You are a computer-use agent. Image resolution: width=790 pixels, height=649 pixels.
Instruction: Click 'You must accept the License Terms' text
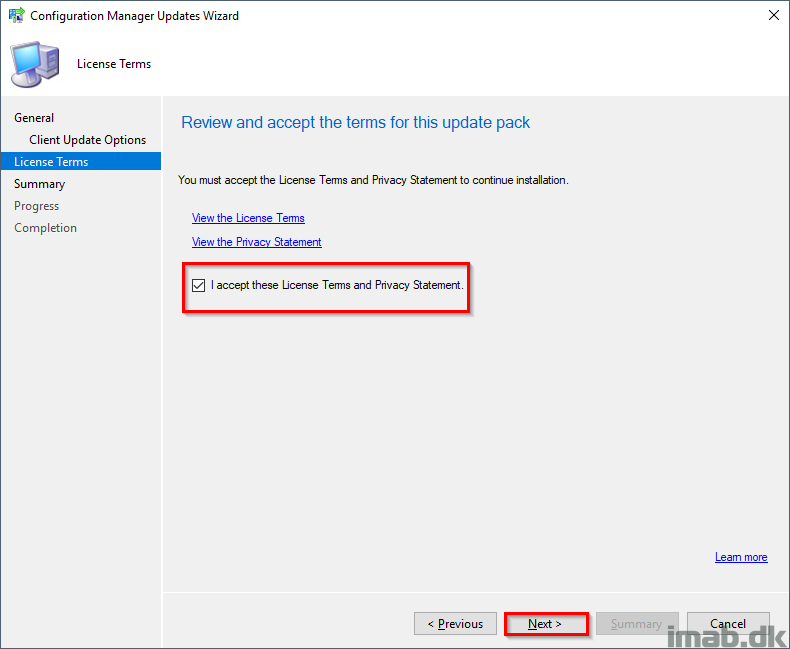pos(373,180)
